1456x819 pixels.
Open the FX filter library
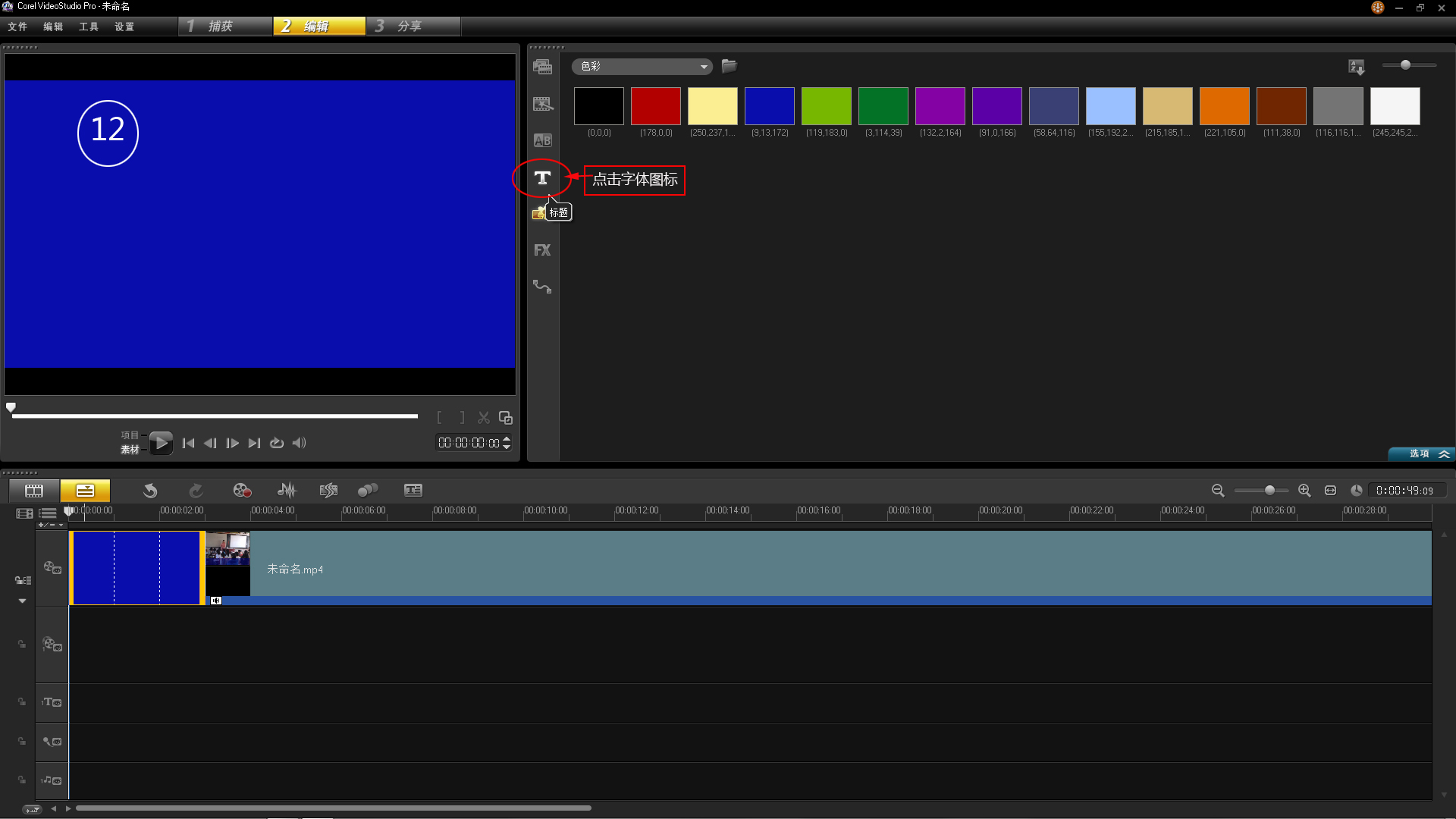(x=542, y=250)
